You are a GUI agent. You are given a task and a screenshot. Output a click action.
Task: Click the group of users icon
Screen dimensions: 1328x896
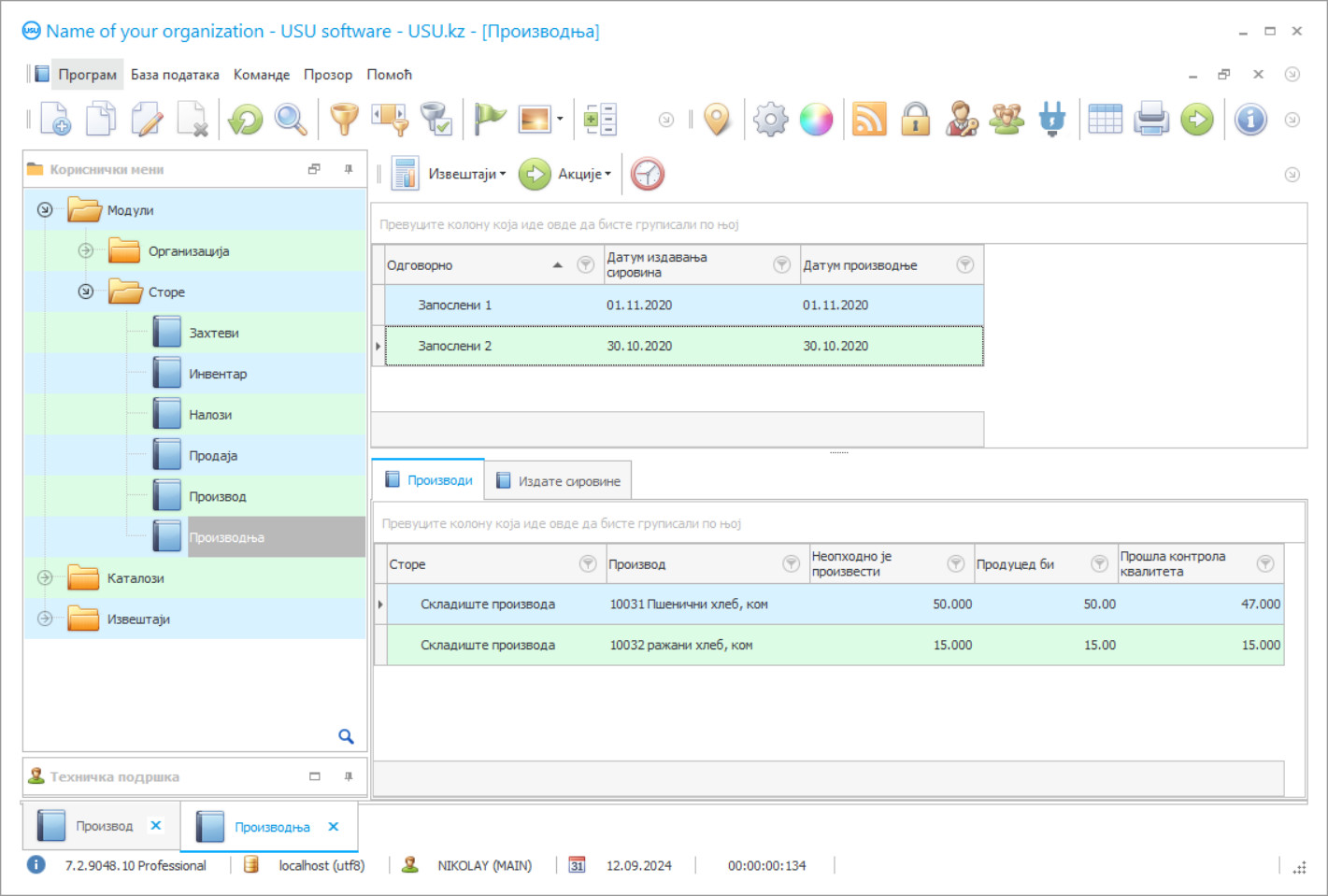click(1007, 119)
